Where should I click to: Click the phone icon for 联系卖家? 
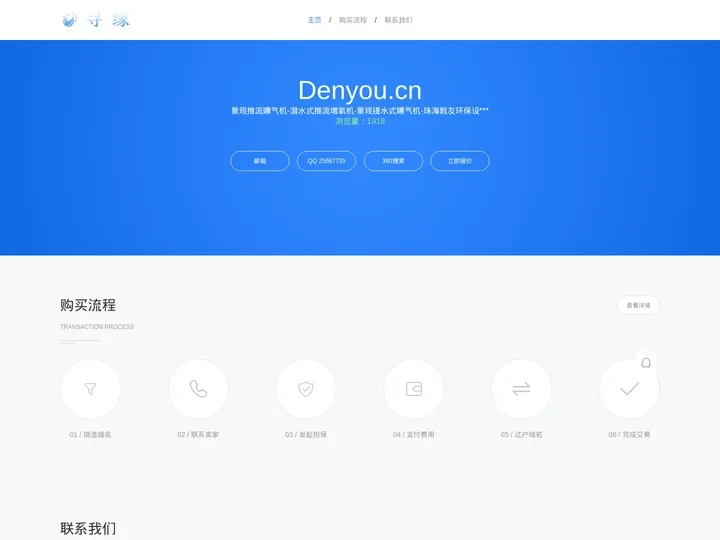(198, 389)
